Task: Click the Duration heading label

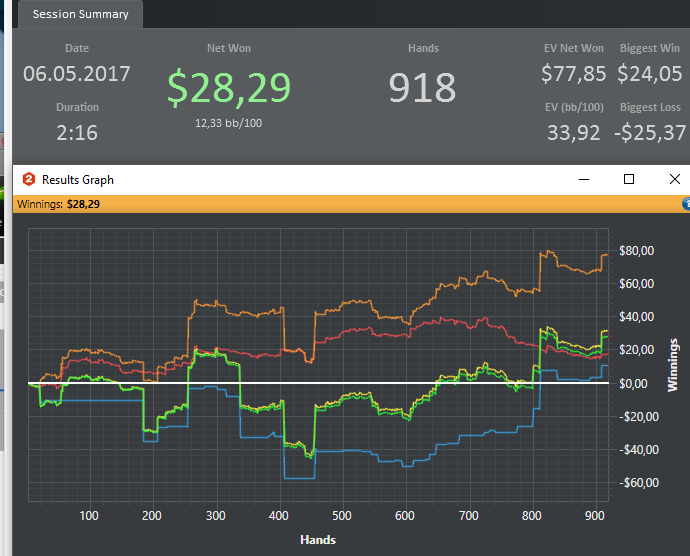Action: 77,107
